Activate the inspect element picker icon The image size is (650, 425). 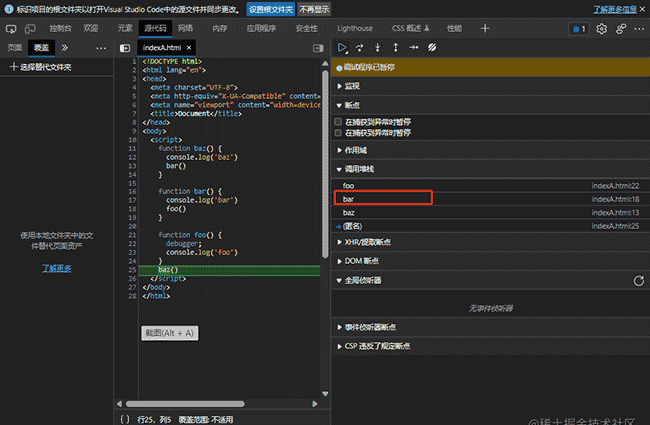click(11, 29)
